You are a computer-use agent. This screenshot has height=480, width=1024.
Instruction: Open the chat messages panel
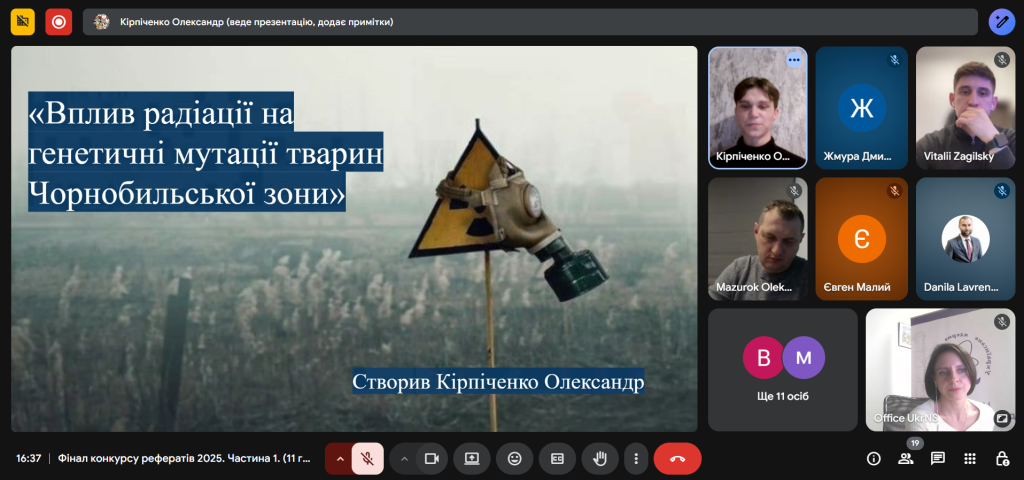click(x=938, y=459)
